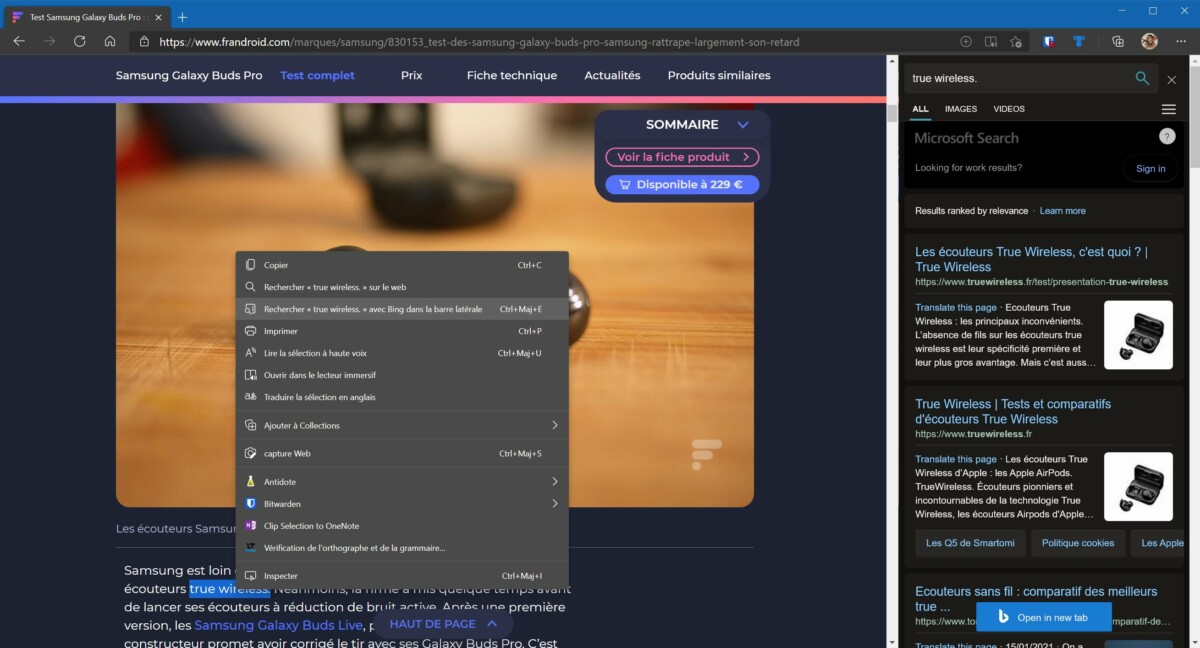Image resolution: width=1200 pixels, height=648 pixels.
Task: Open Microsoft Search help question mark
Action: pos(1167,137)
